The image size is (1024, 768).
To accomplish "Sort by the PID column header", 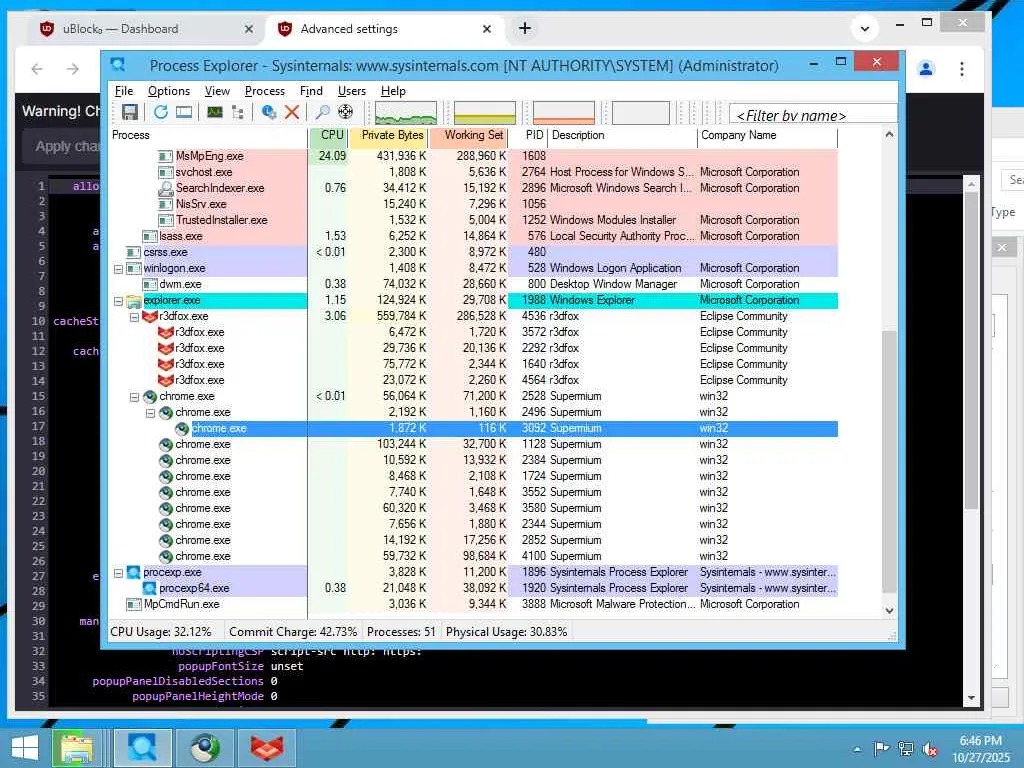I will point(528,135).
